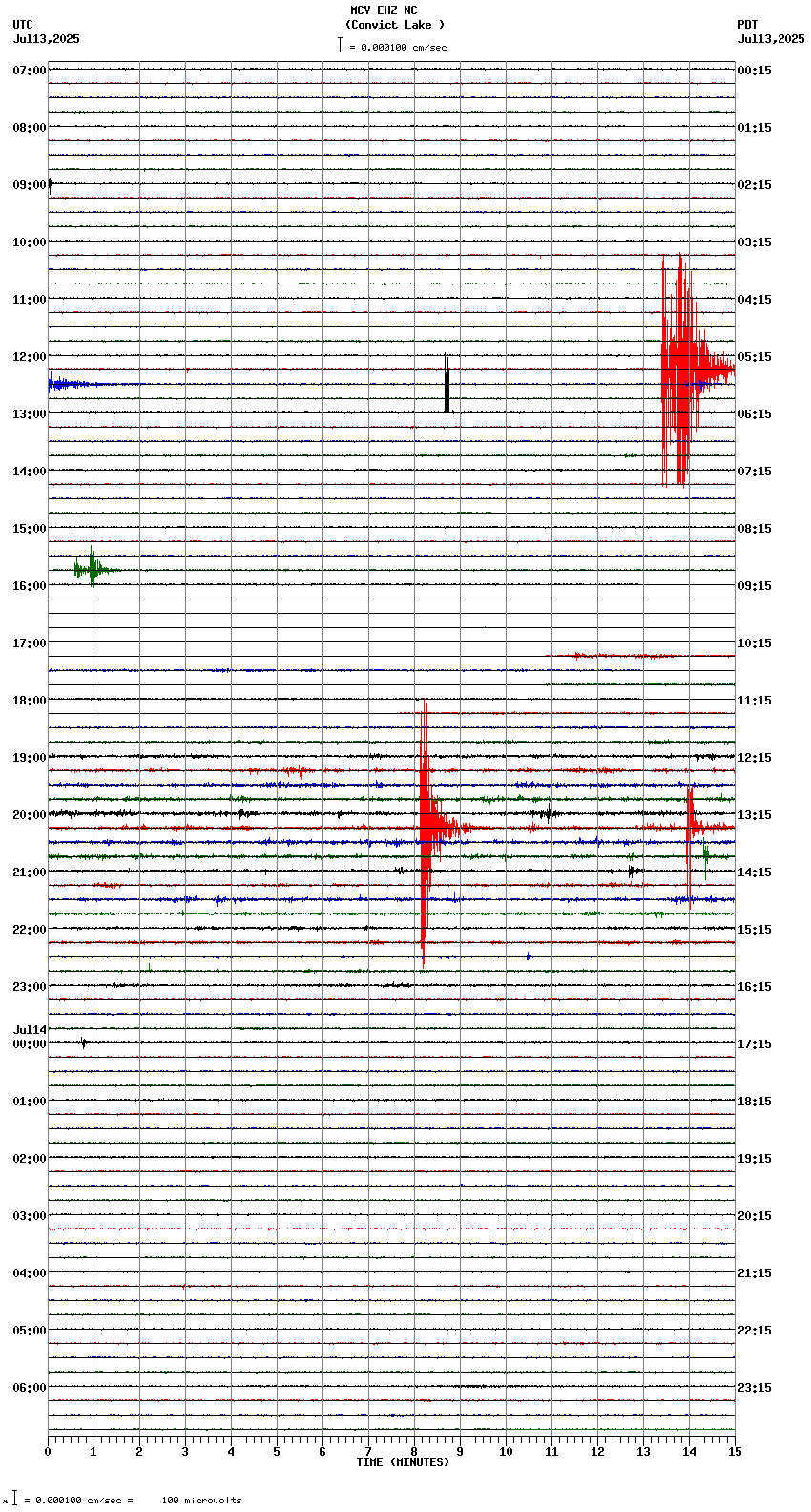The image size is (811, 1512).
Task: Click the 15:00 UTC time label
Action: tap(30, 529)
